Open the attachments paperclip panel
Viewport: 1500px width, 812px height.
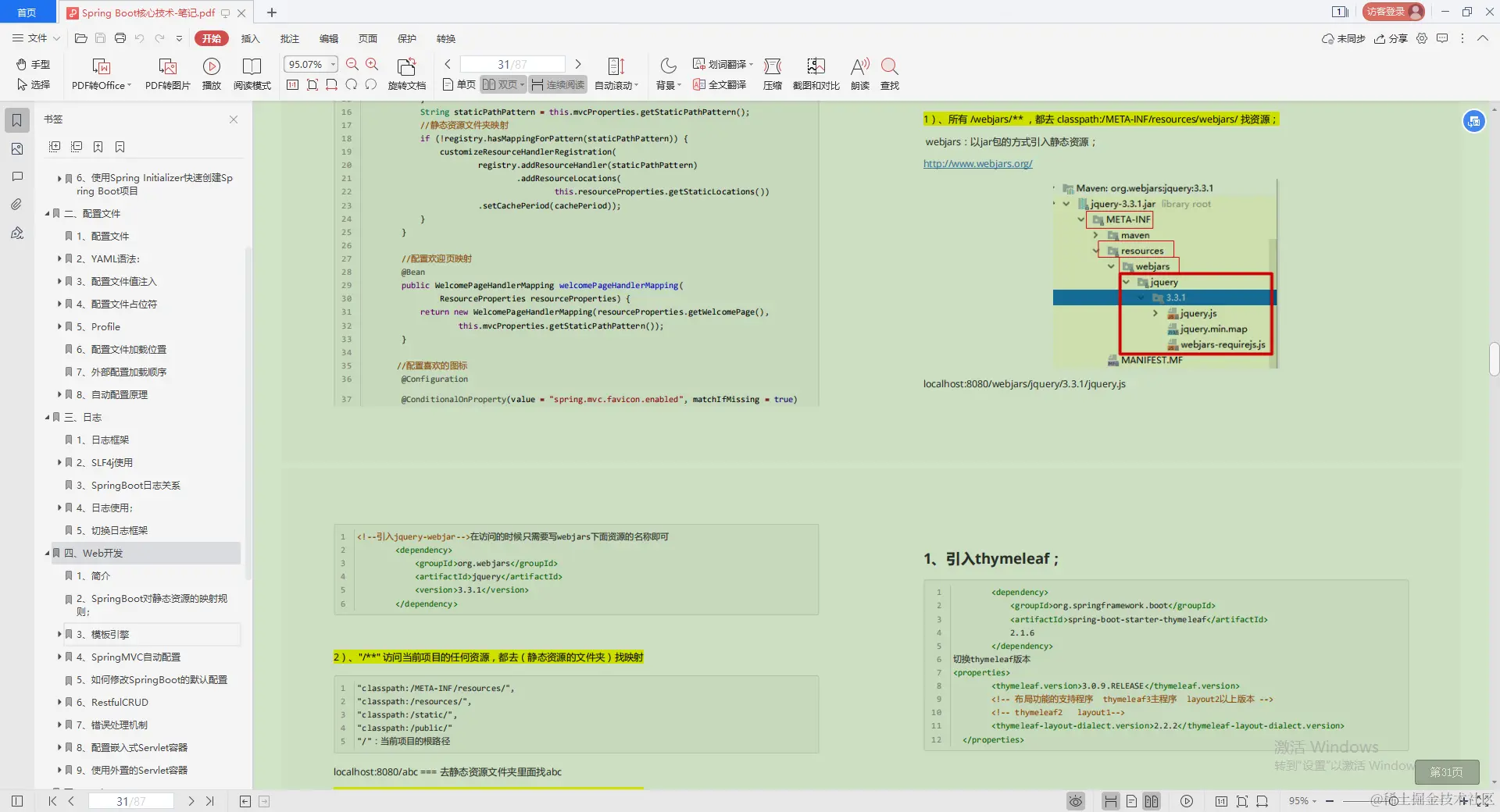click(17, 205)
